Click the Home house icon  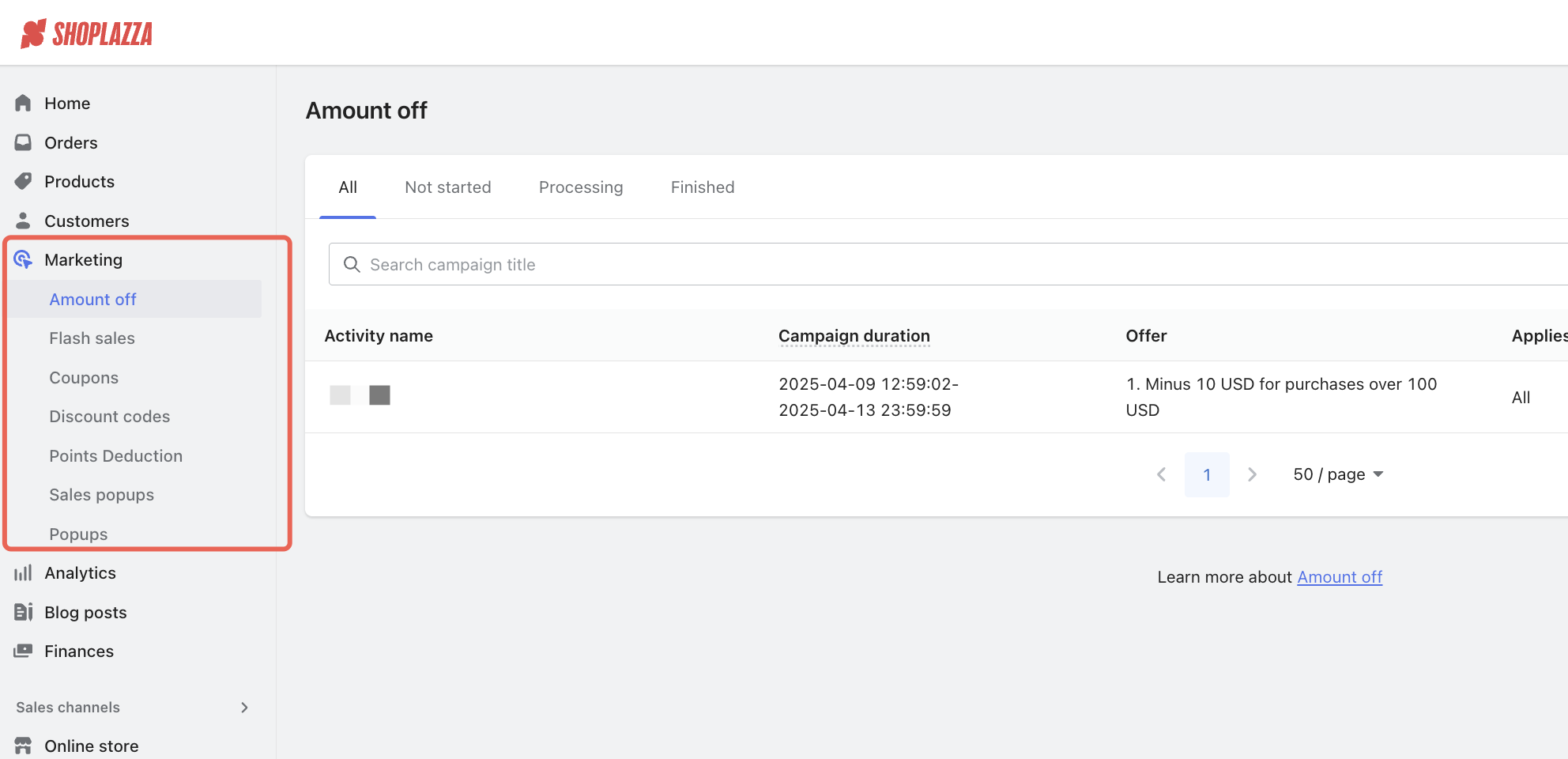coord(23,104)
